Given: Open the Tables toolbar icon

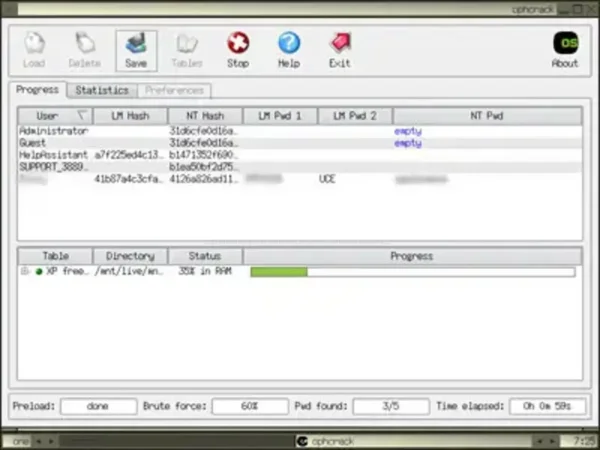Looking at the screenshot, I should click(x=187, y=50).
